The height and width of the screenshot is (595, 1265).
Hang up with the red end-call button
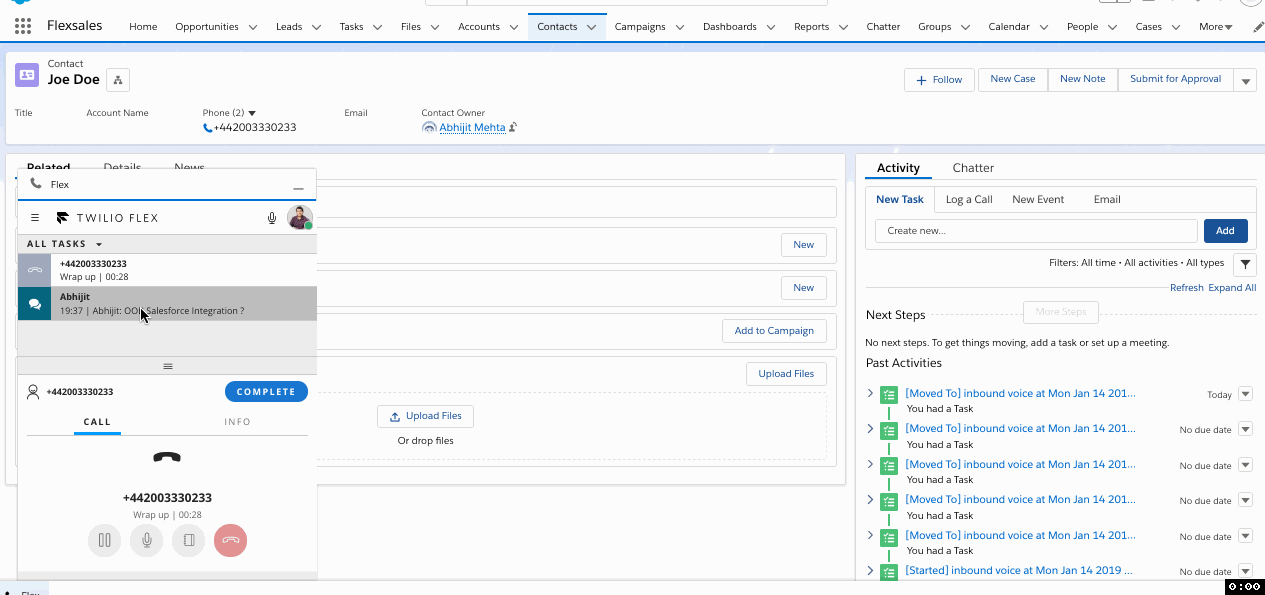pyautogui.click(x=230, y=541)
